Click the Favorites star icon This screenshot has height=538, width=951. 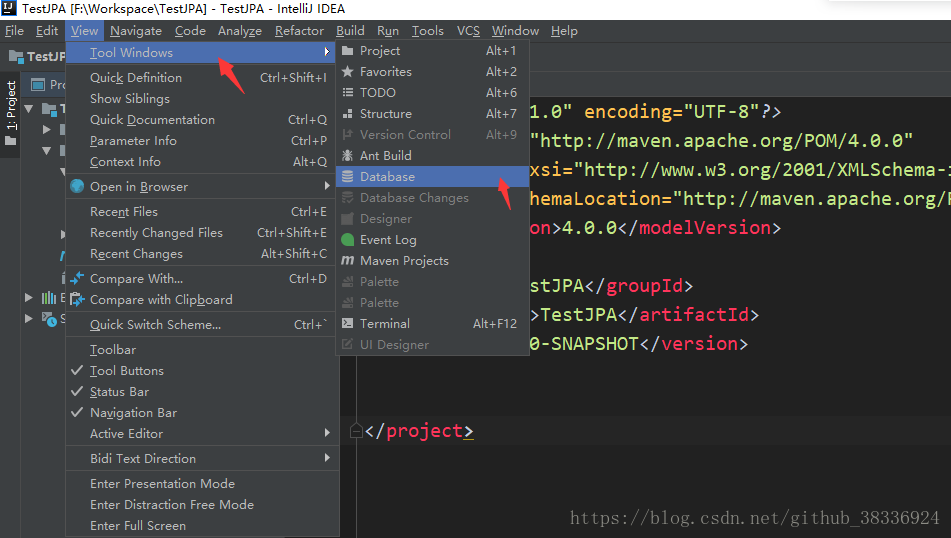[x=348, y=72]
